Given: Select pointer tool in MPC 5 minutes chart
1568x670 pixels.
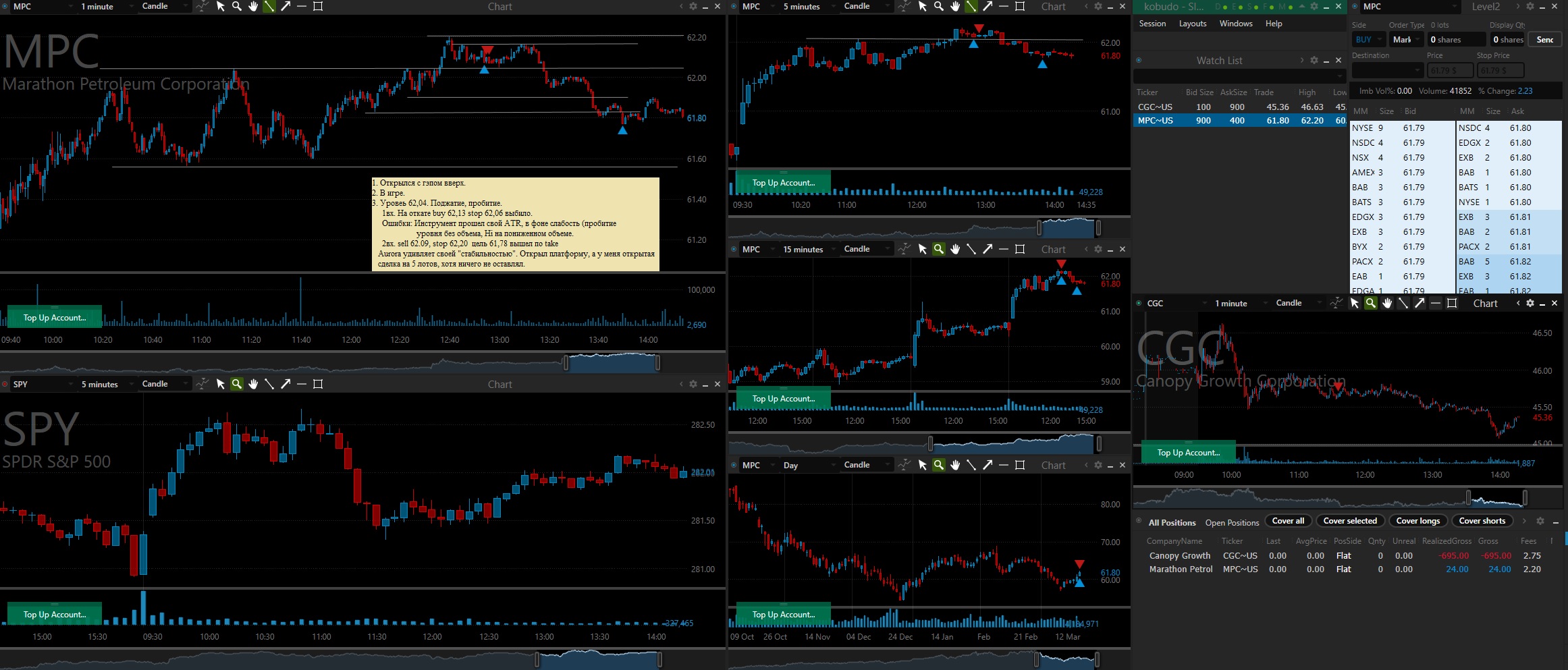Looking at the screenshot, I should click(x=923, y=6).
